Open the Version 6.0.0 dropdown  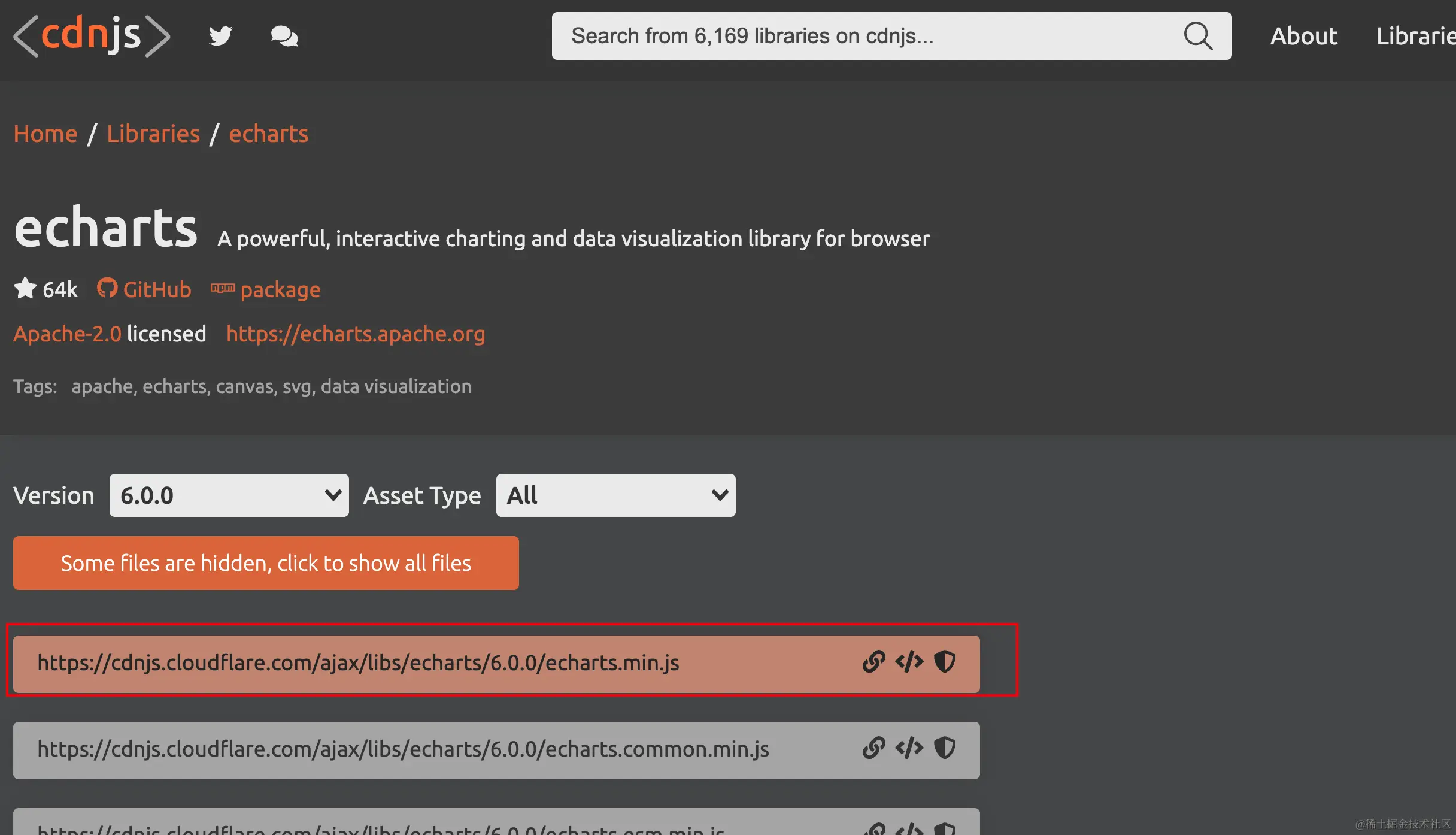229,495
